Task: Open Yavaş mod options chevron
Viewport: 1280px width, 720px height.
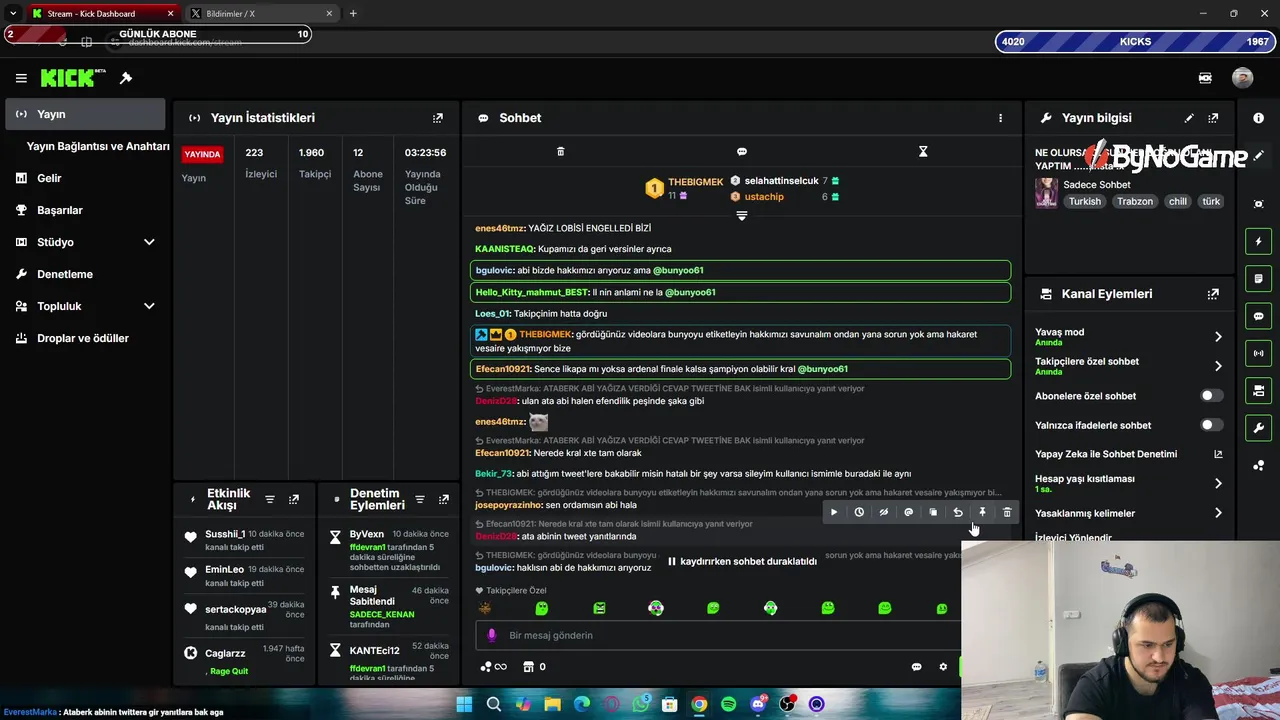Action: pos(1218,337)
